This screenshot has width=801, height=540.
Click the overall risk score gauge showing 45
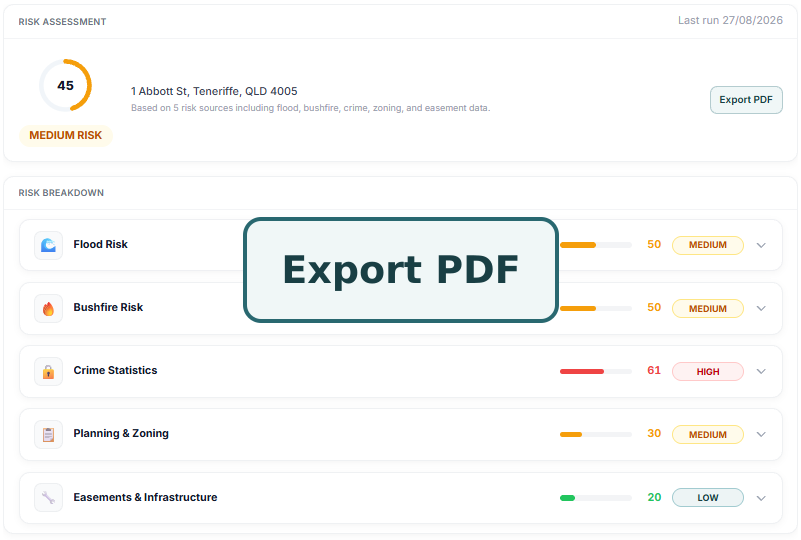point(65,85)
